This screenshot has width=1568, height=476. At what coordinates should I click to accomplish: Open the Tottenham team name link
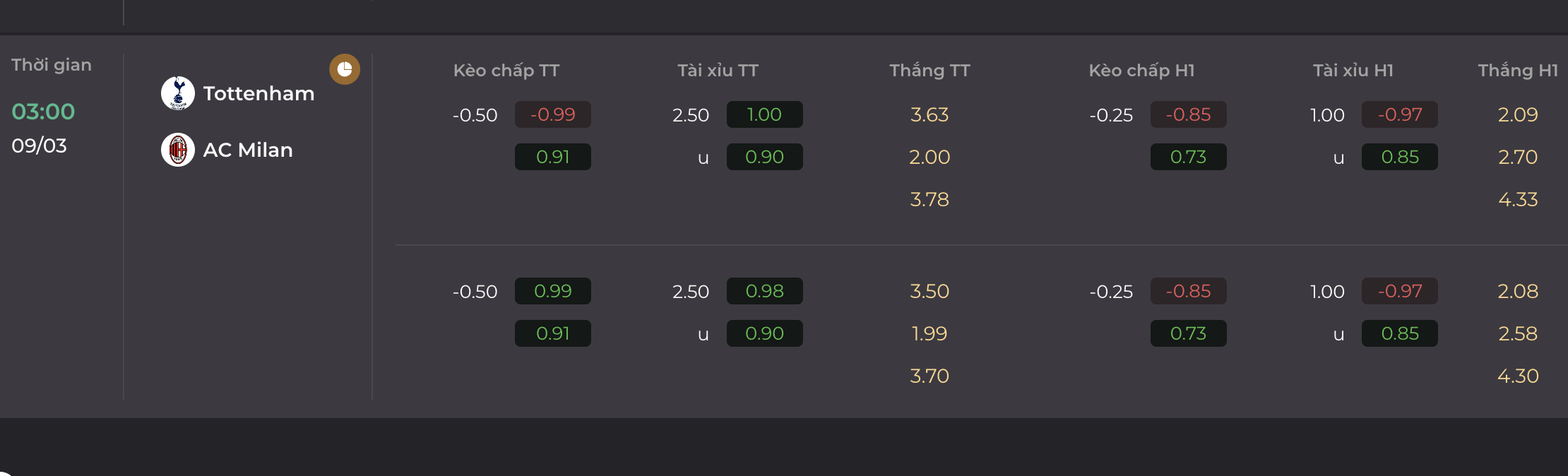coord(259,93)
